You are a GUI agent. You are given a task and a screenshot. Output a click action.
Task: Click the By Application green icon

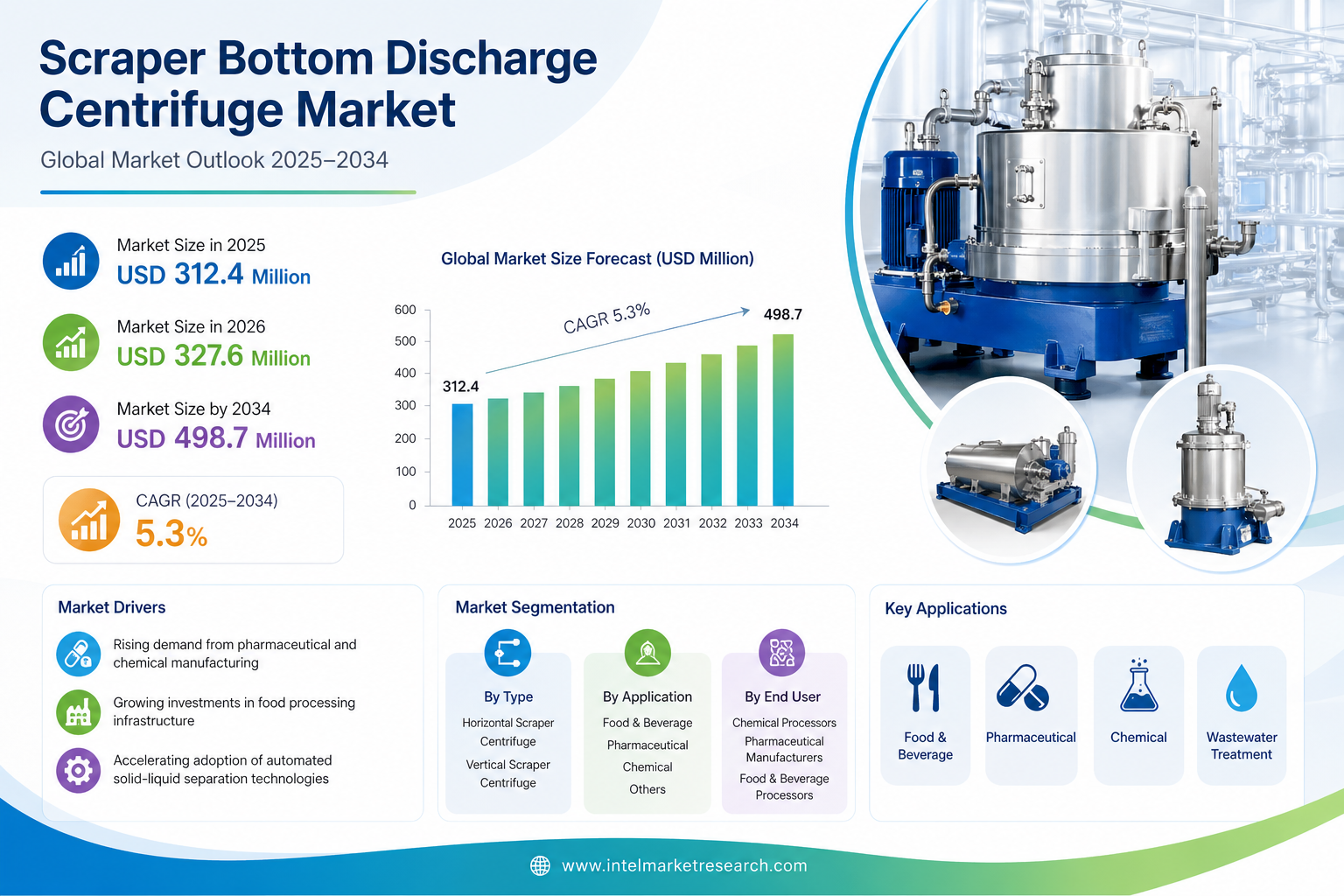point(647,653)
